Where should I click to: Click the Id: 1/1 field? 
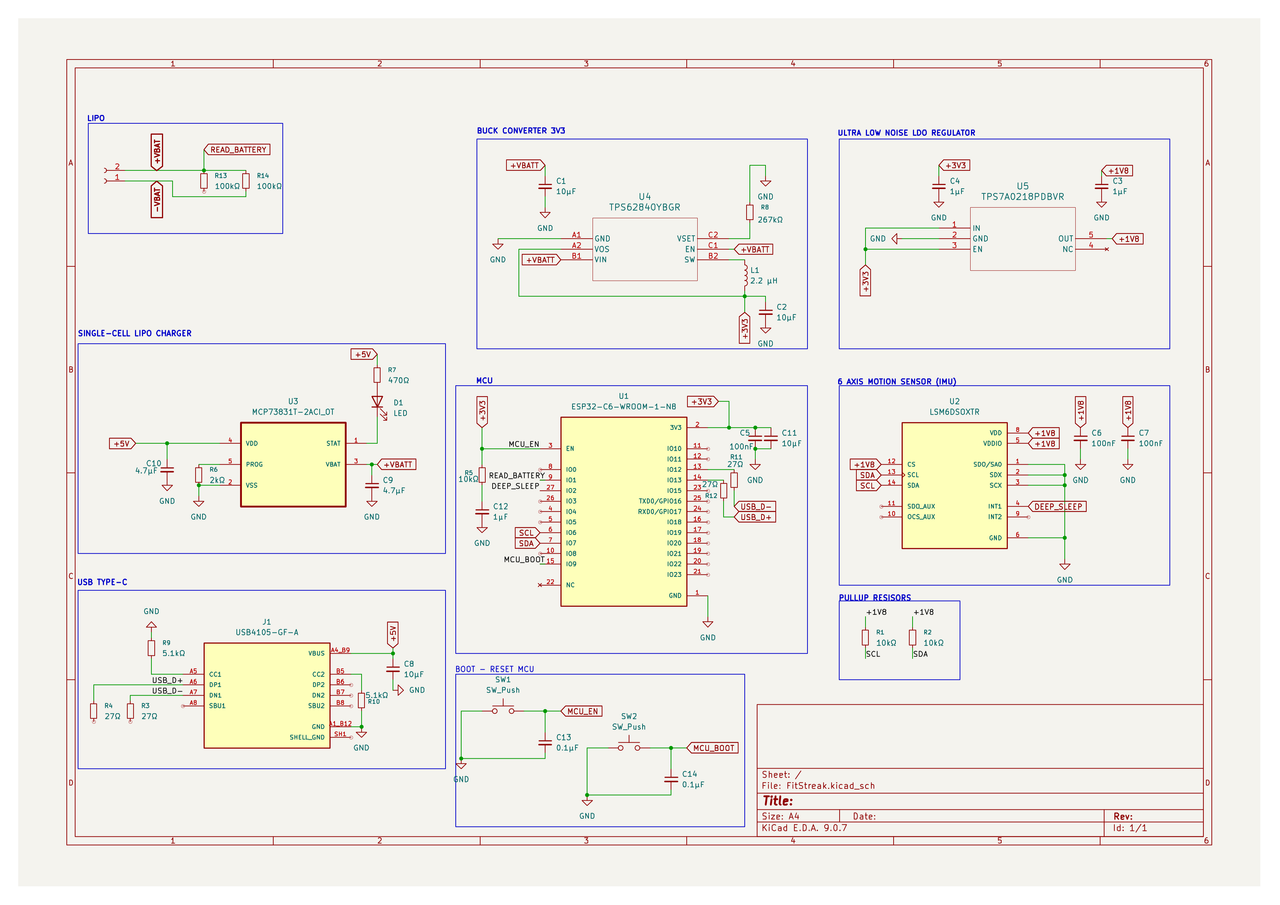pos(1129,828)
